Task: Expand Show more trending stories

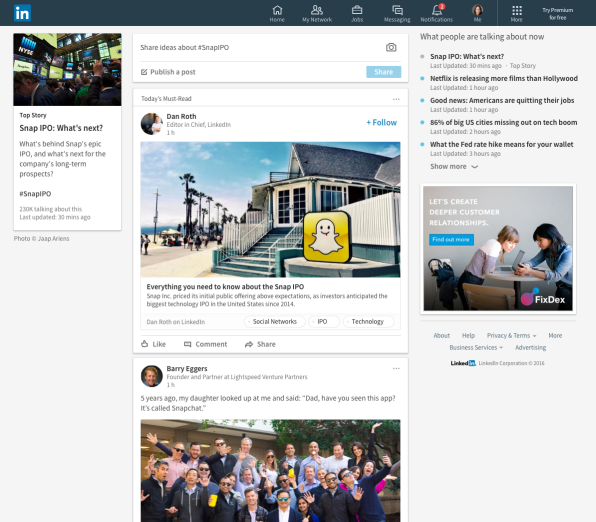Action: 454,167
